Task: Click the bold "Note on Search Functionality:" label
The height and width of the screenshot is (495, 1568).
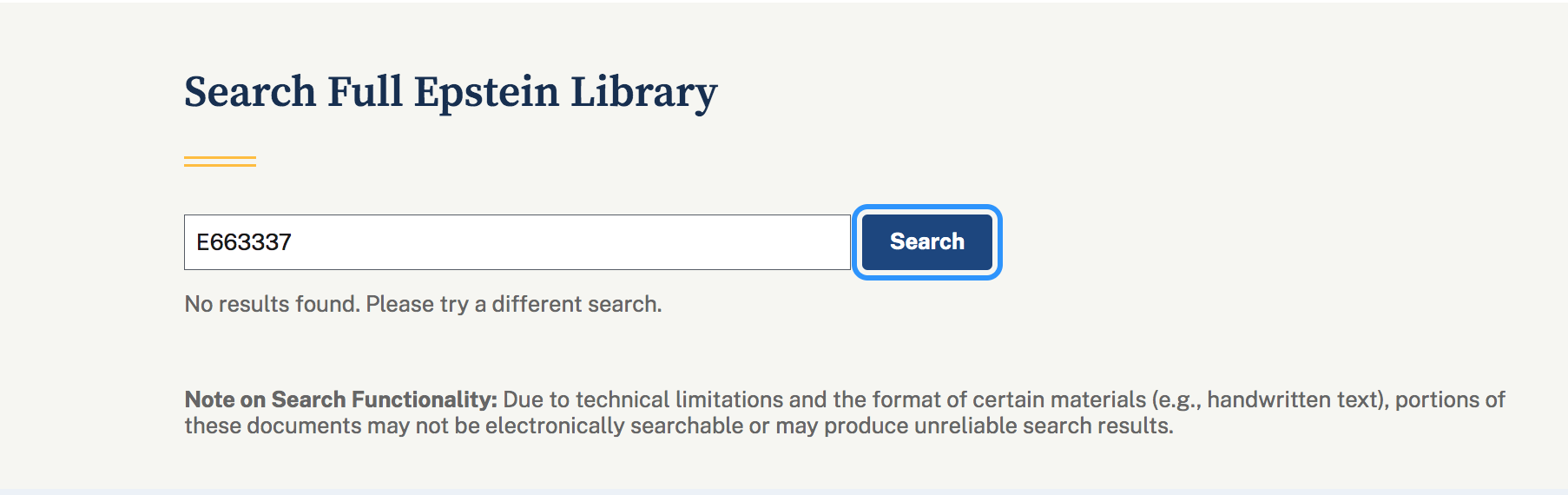Action: (340, 399)
